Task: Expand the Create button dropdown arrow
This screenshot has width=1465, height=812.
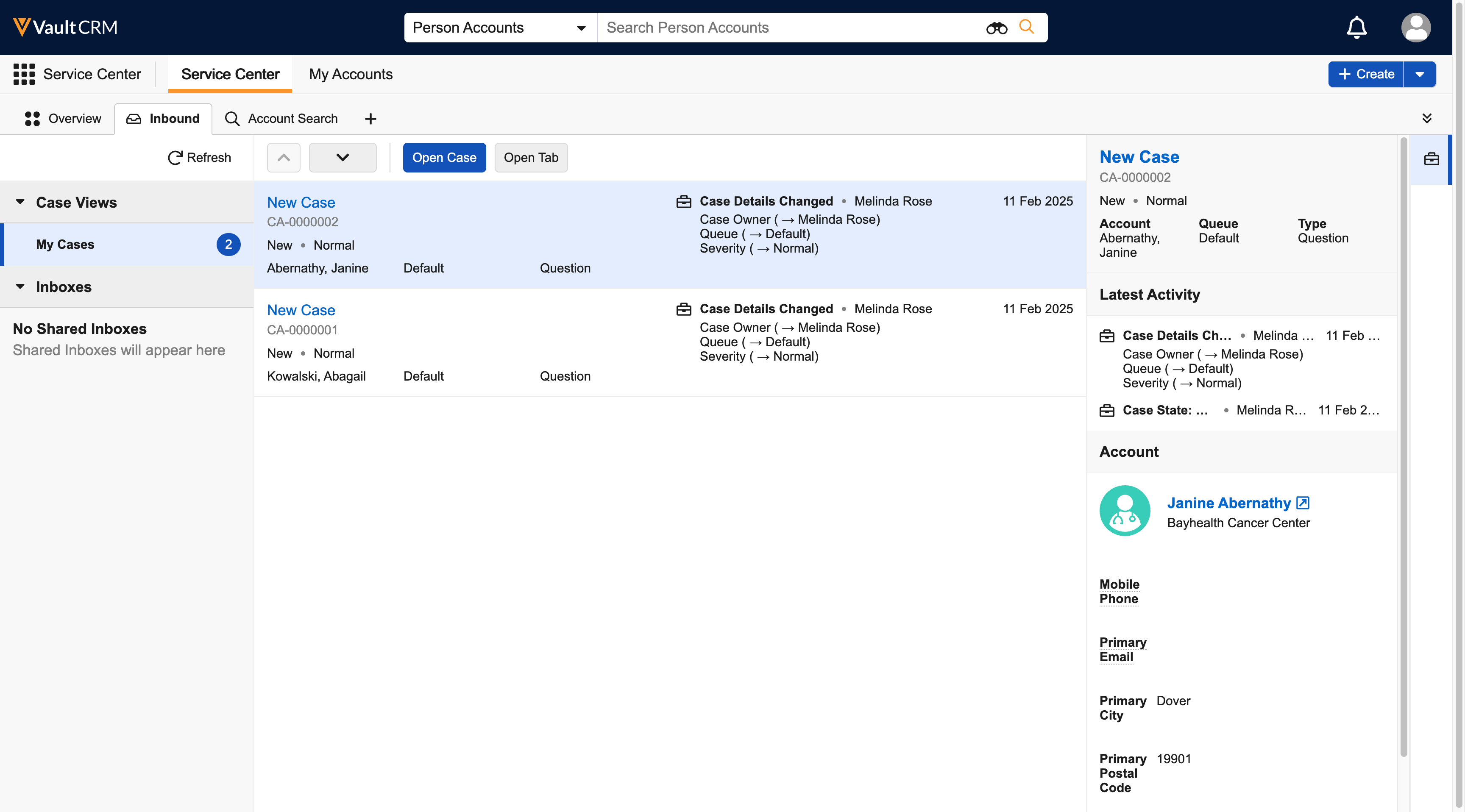Action: pyautogui.click(x=1420, y=74)
